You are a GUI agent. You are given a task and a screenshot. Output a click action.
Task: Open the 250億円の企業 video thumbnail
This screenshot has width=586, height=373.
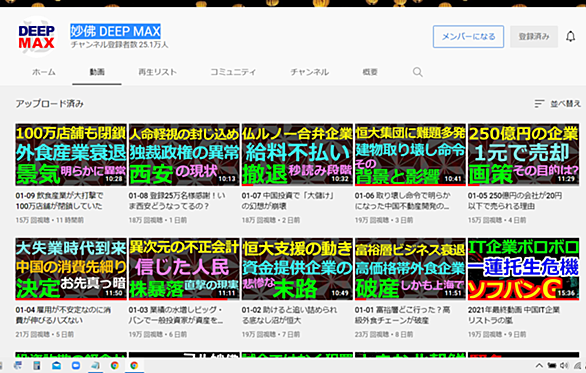(523, 155)
